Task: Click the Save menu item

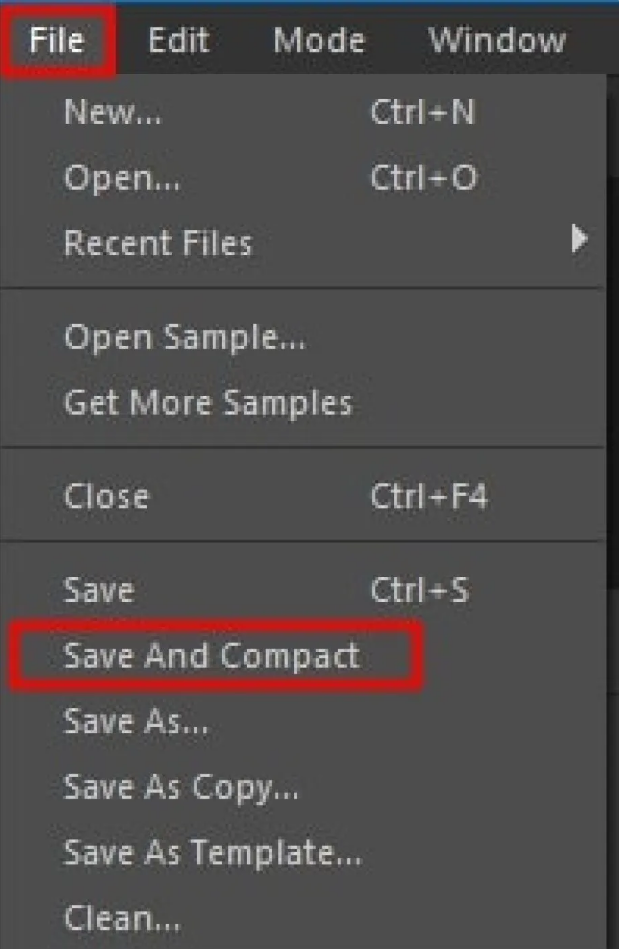Action: 98,590
